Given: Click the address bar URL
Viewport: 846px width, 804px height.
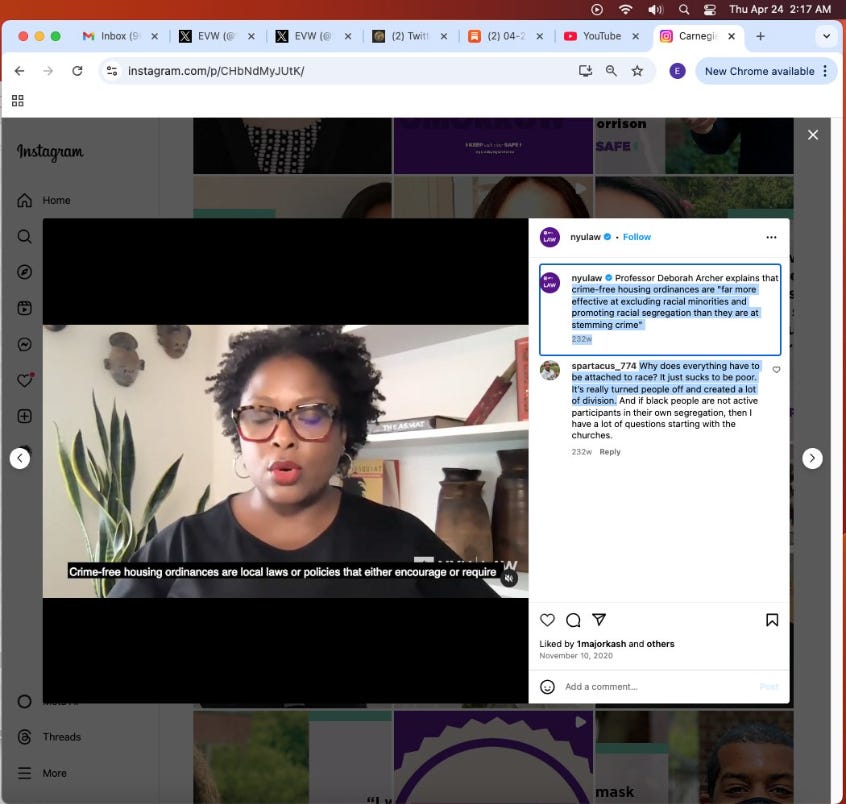Looking at the screenshot, I should pyautogui.click(x=216, y=71).
